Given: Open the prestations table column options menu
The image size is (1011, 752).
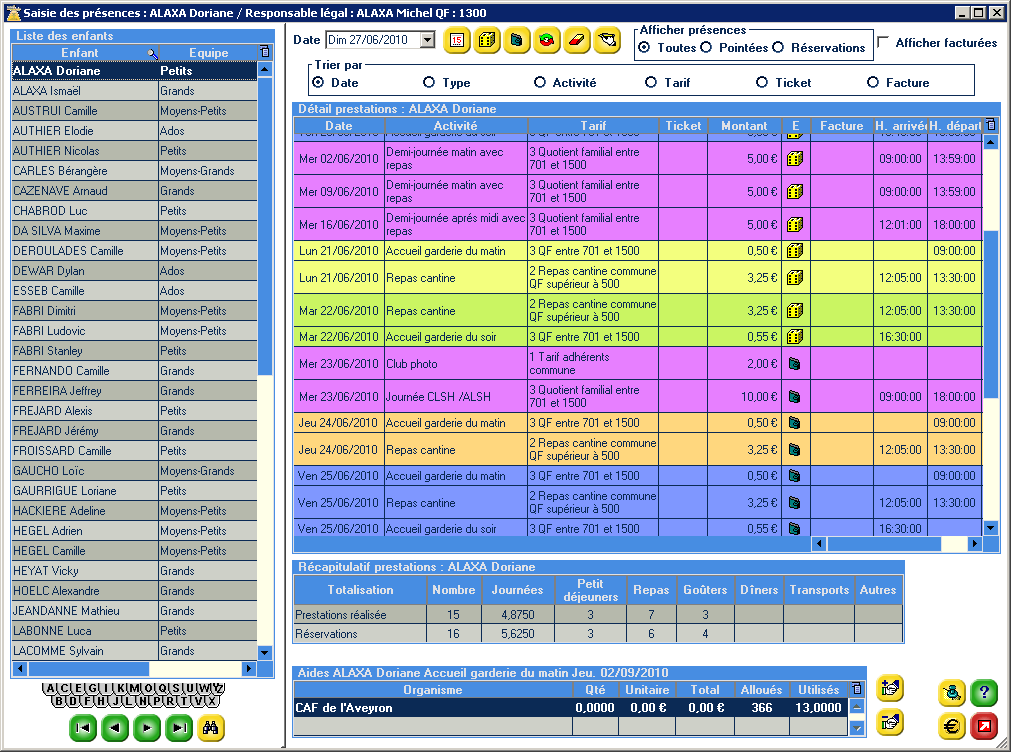Looking at the screenshot, I should pyautogui.click(x=990, y=125).
